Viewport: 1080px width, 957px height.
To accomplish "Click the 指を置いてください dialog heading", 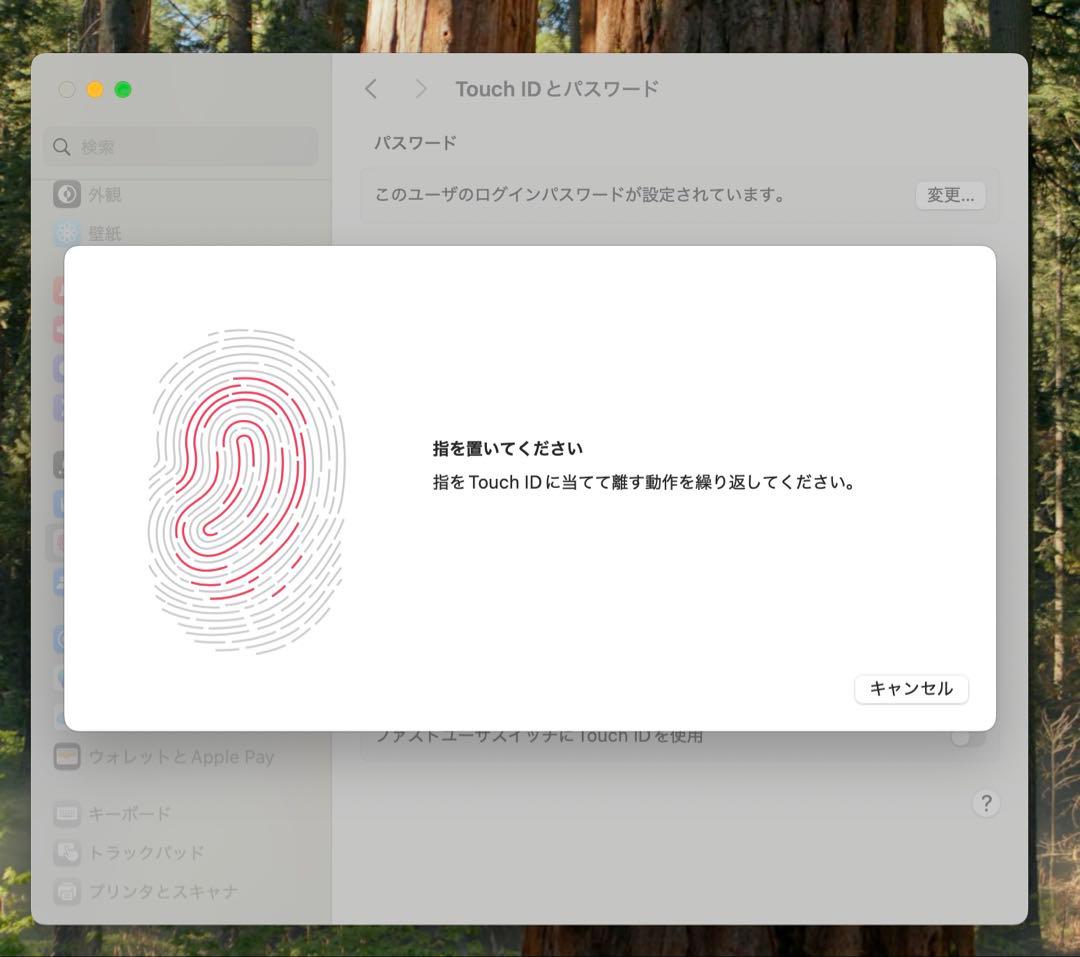I will pos(507,449).
